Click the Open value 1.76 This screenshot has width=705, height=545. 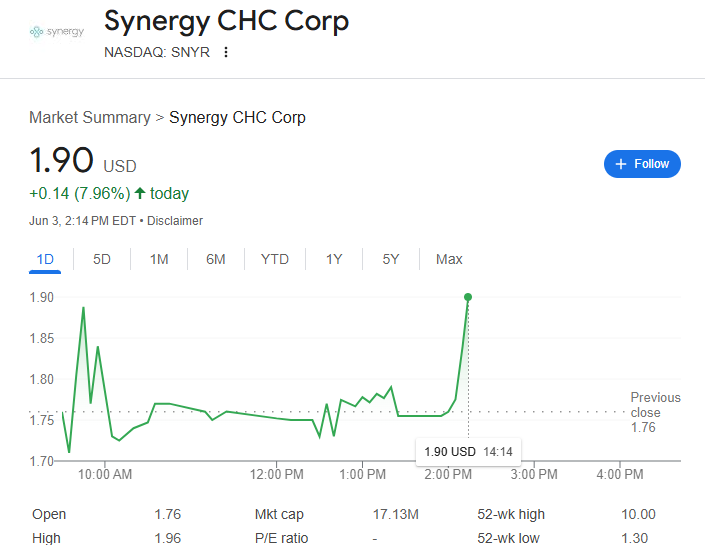[x=167, y=514]
